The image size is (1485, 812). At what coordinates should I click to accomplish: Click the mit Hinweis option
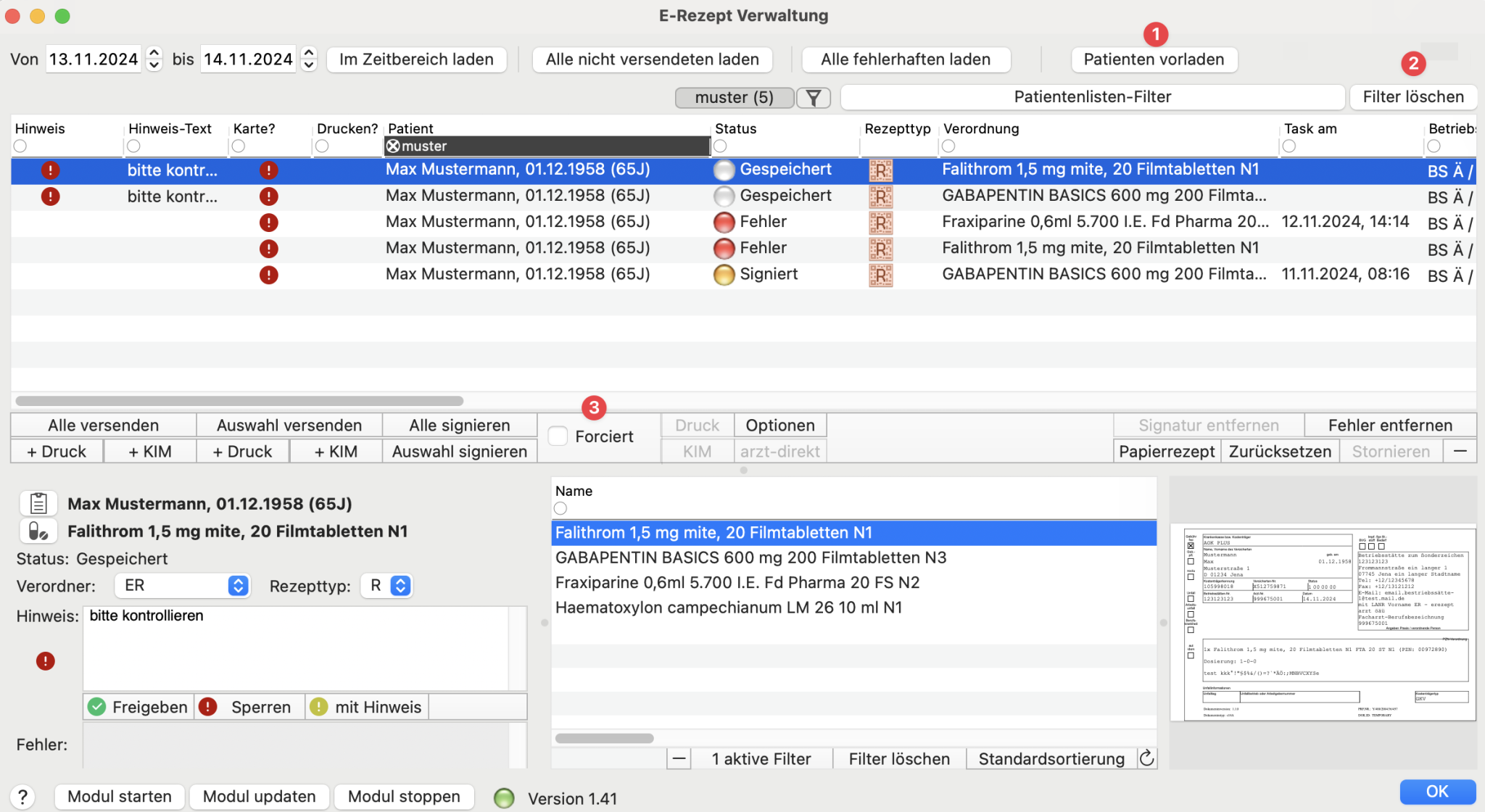[x=367, y=707]
